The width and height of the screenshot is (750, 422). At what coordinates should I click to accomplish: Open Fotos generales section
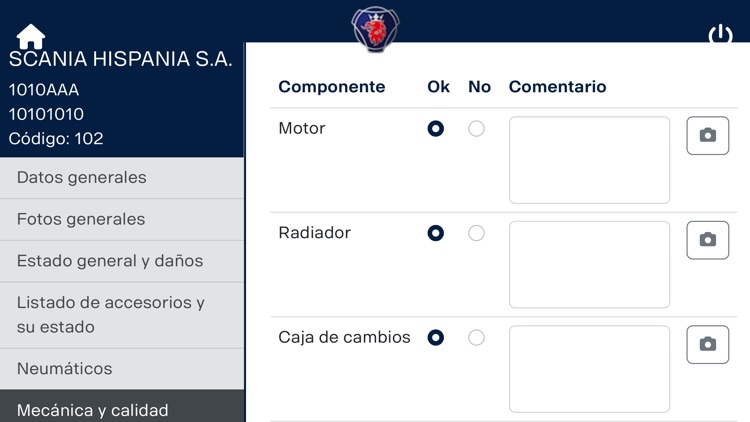coord(122,220)
